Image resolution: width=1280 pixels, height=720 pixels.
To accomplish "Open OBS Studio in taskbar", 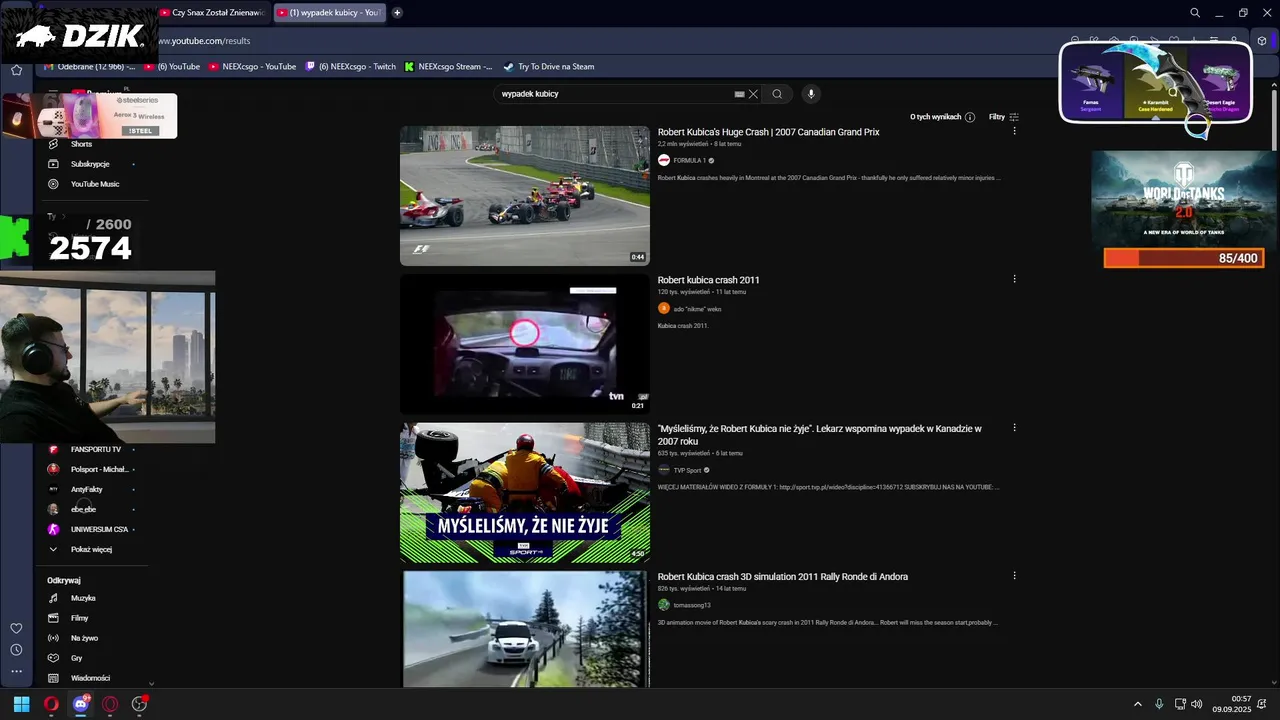I will point(140,704).
